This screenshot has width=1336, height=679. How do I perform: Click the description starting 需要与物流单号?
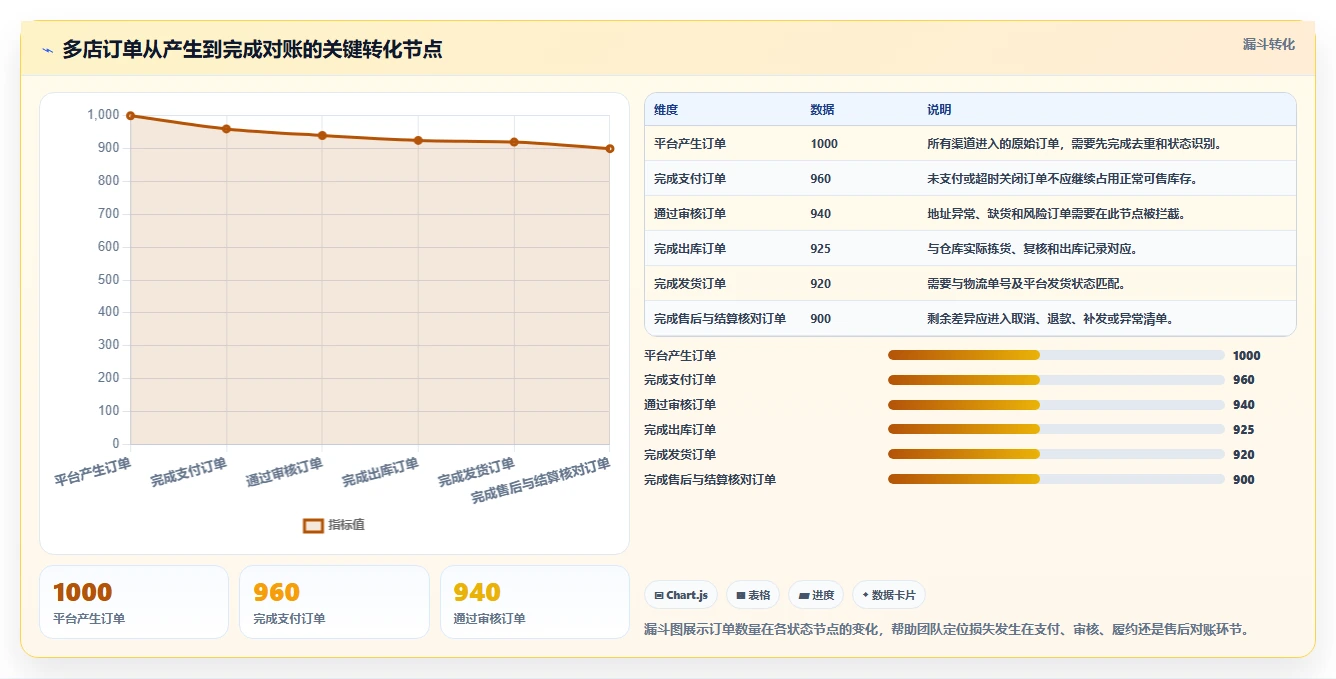coord(1026,284)
